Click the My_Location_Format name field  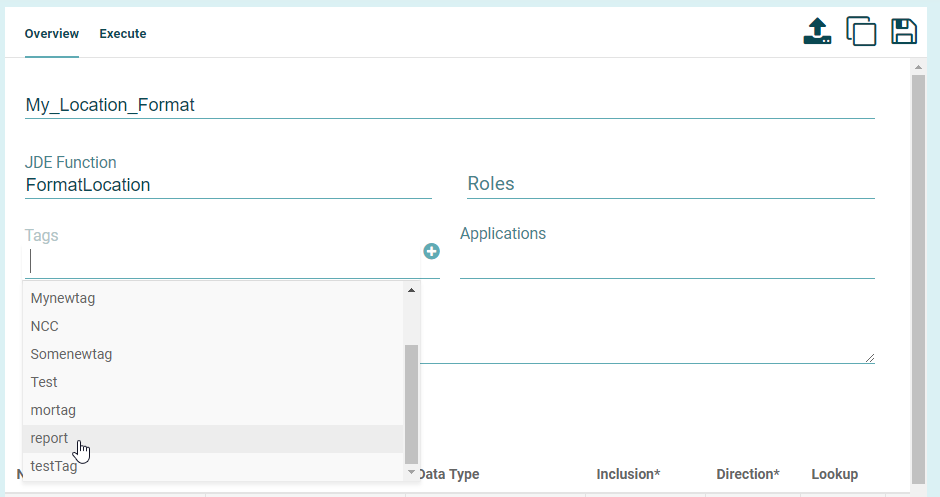click(449, 105)
